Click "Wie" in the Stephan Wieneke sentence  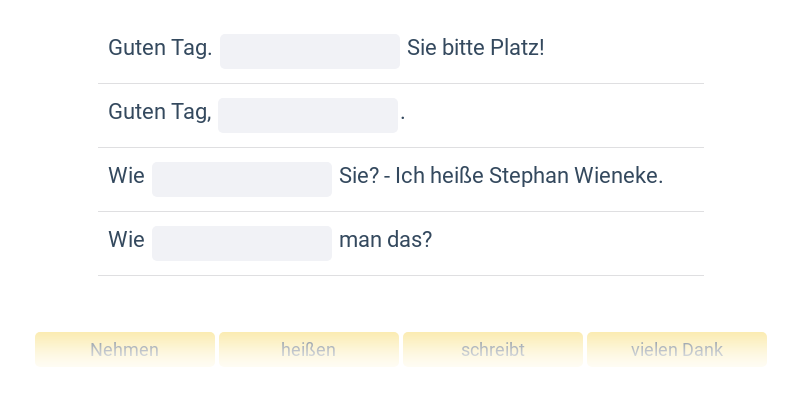coord(127,176)
